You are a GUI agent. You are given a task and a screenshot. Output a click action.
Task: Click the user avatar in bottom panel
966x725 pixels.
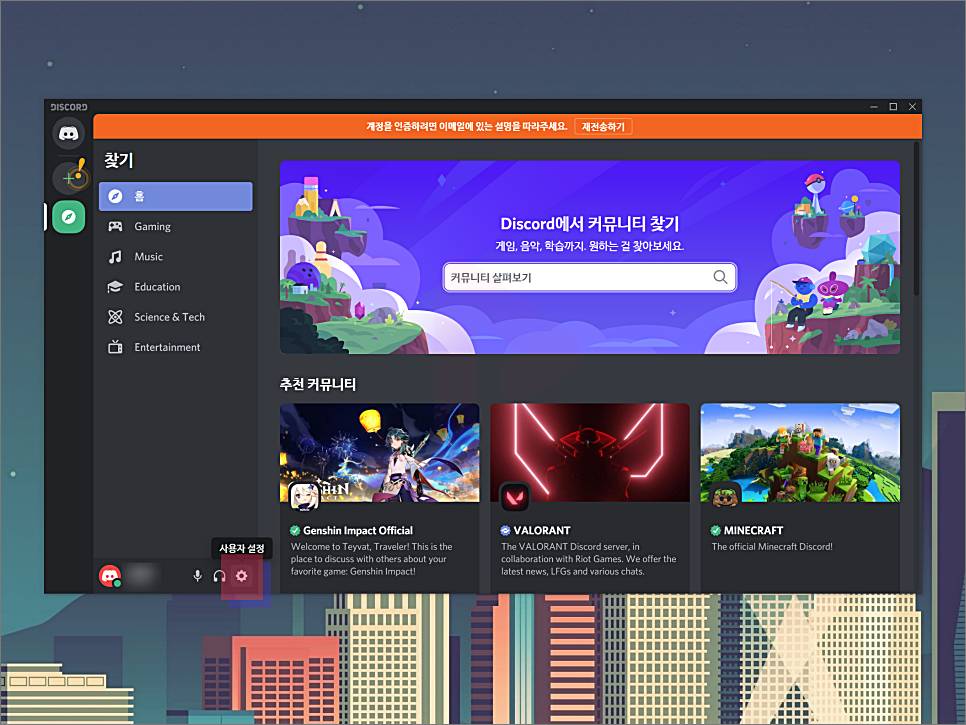click(110, 576)
